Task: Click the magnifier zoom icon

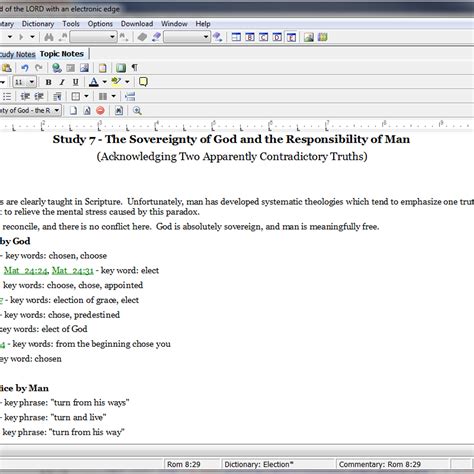Action: [x=137, y=110]
